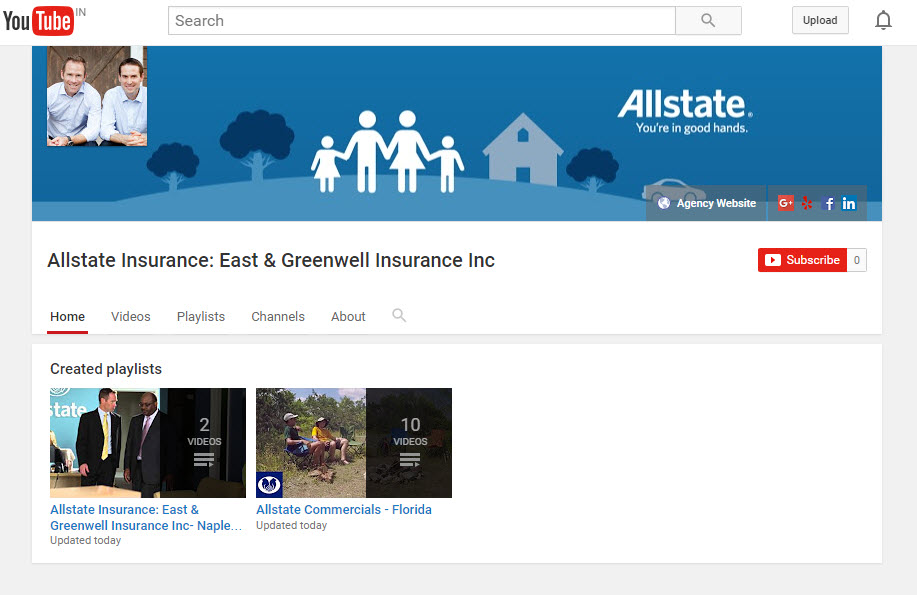Image resolution: width=917 pixels, height=595 pixels.
Task: Click the search magnifier button
Action: [x=708, y=20]
